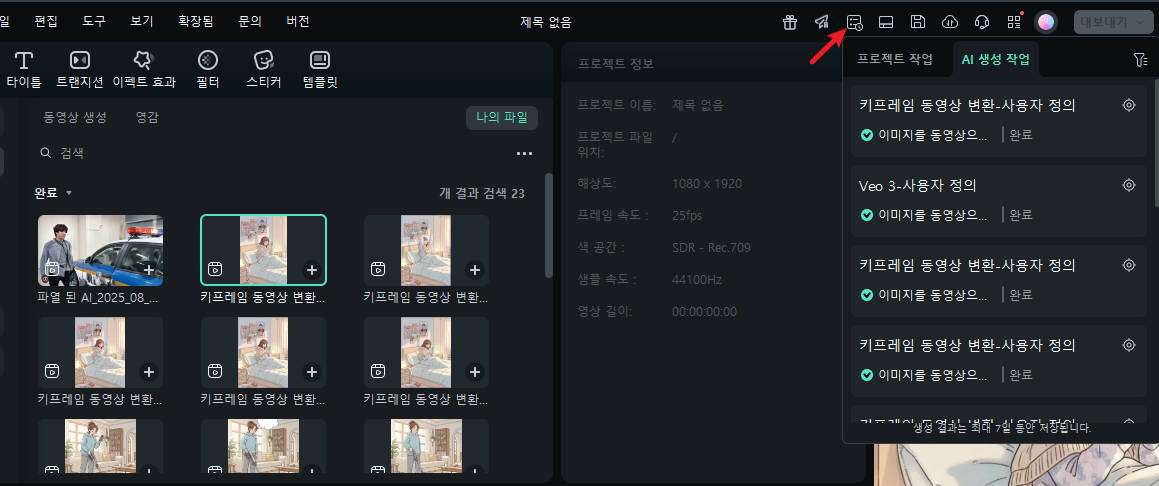Switch to the 동영상 생성 tab
This screenshot has height=486, width=1159.
(x=75, y=117)
